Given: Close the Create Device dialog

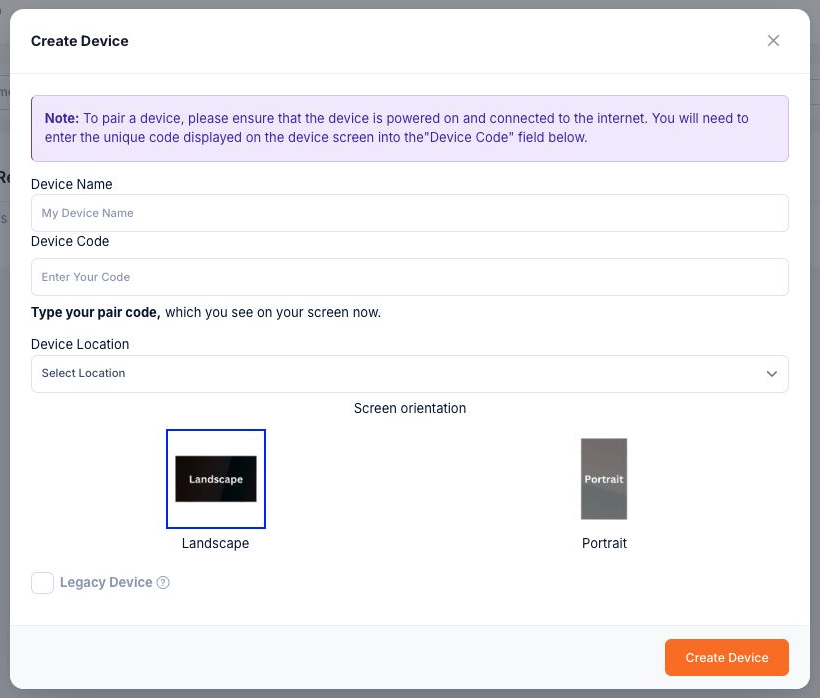Looking at the screenshot, I should pyautogui.click(x=773, y=41).
